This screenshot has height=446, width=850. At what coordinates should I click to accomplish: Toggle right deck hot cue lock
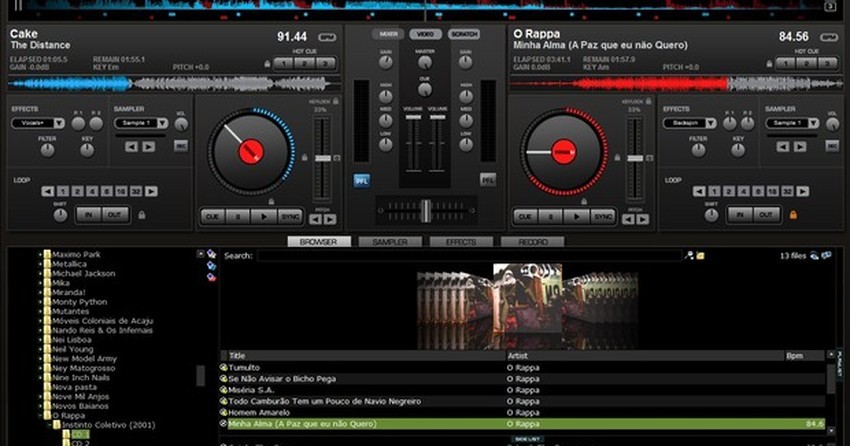(x=769, y=64)
